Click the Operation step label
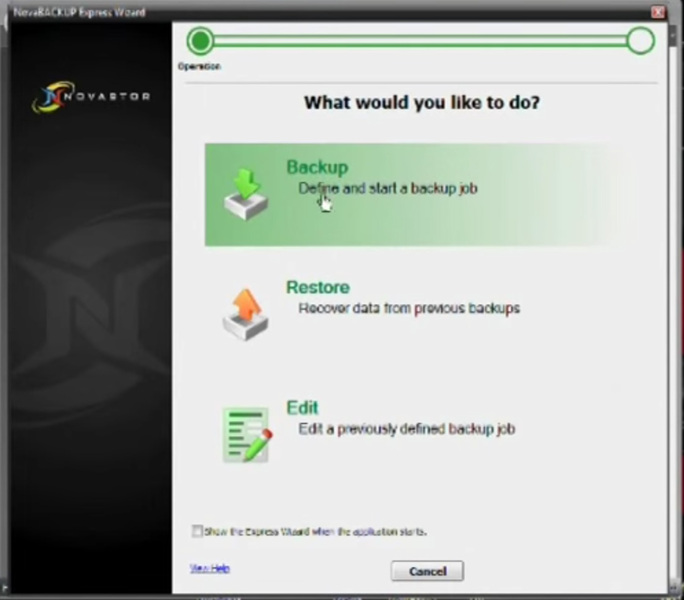The image size is (684, 600). tap(199, 66)
